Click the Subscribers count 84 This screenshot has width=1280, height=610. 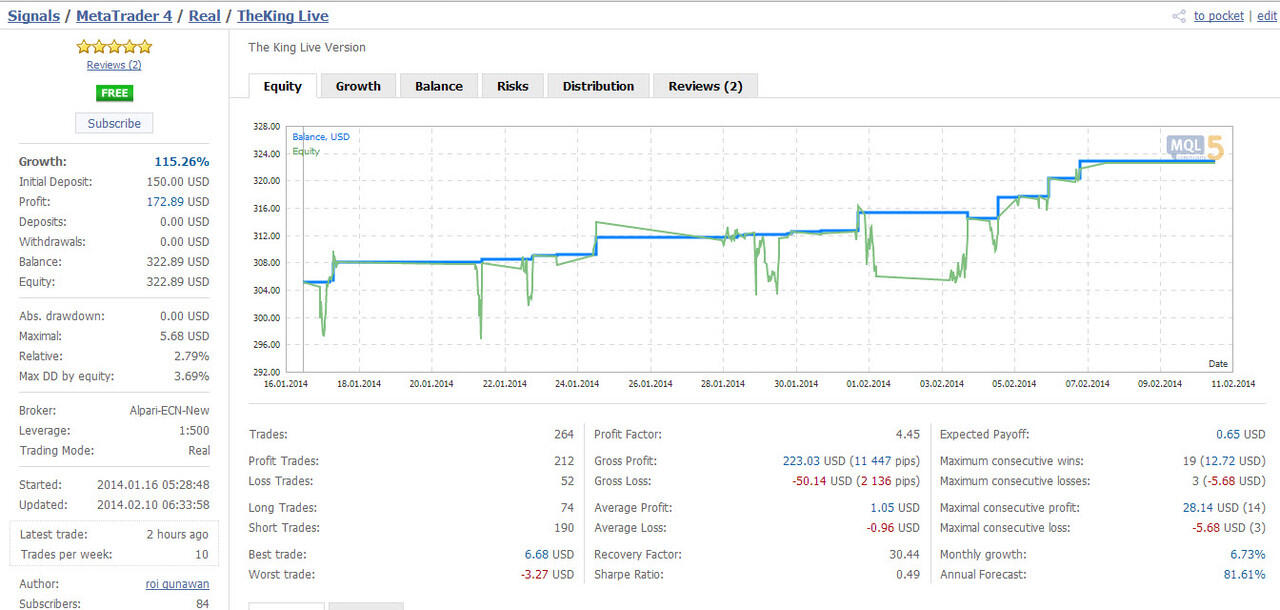point(202,604)
